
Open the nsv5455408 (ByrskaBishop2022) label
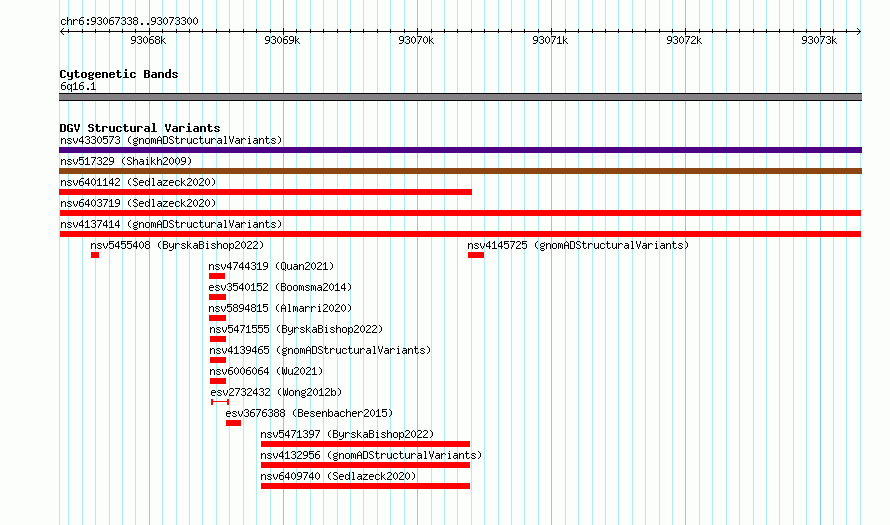(177, 245)
